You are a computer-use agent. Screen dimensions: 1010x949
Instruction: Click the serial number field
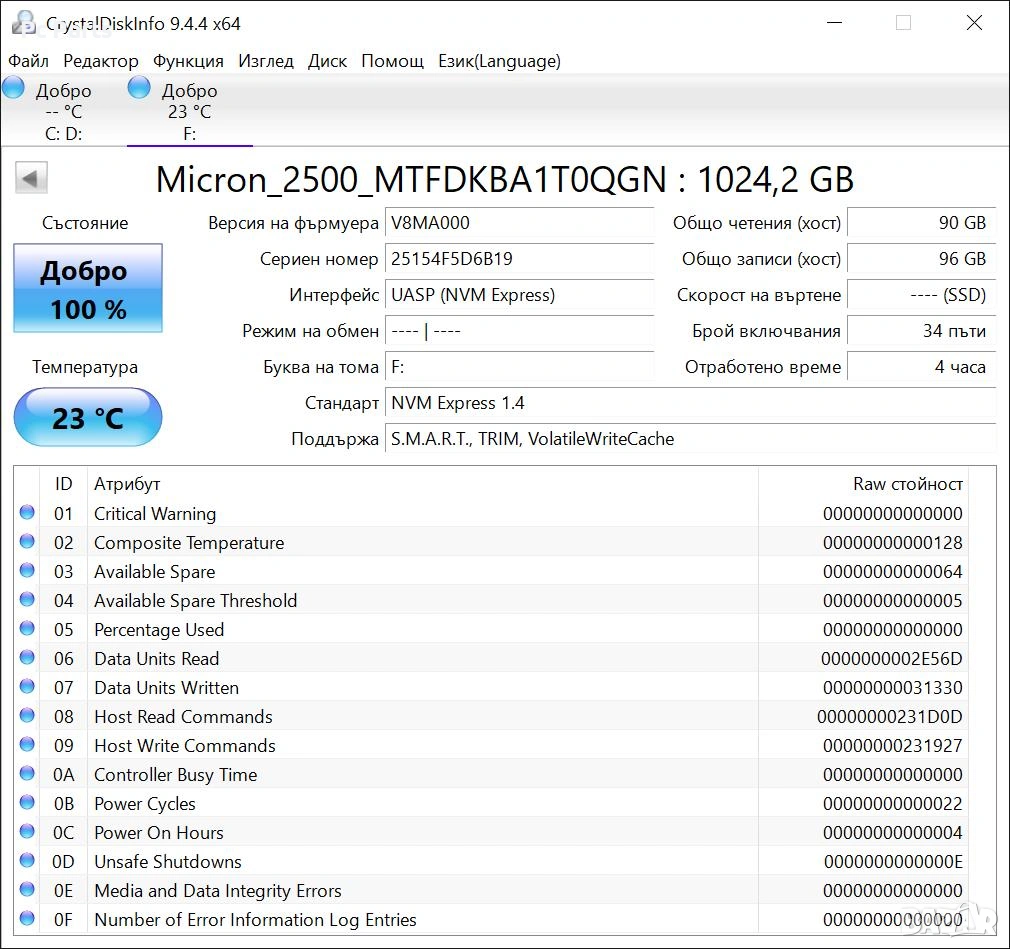pos(519,259)
